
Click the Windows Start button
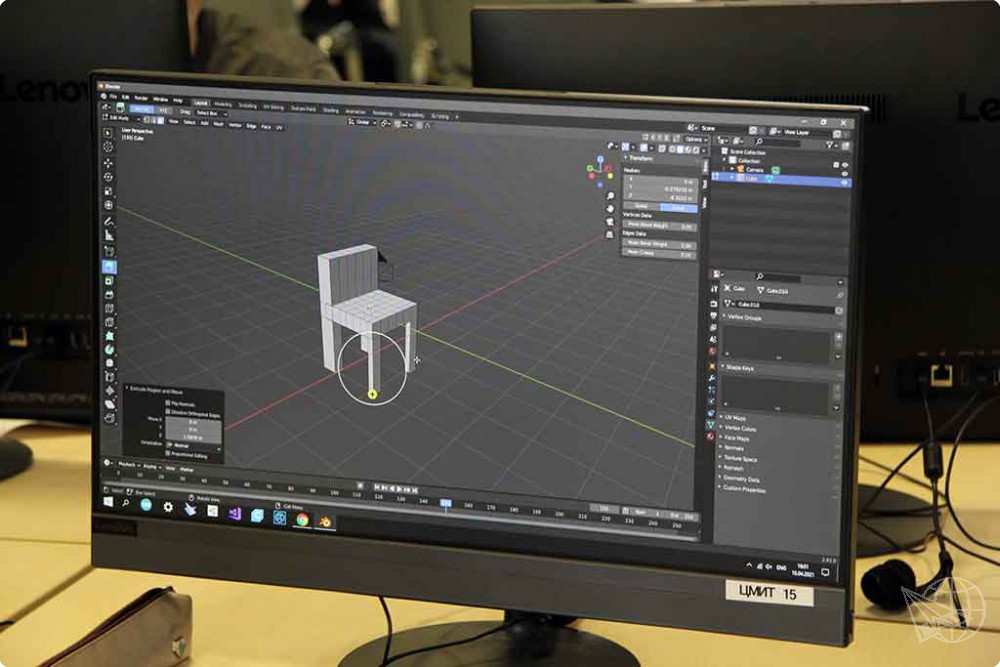[108, 502]
